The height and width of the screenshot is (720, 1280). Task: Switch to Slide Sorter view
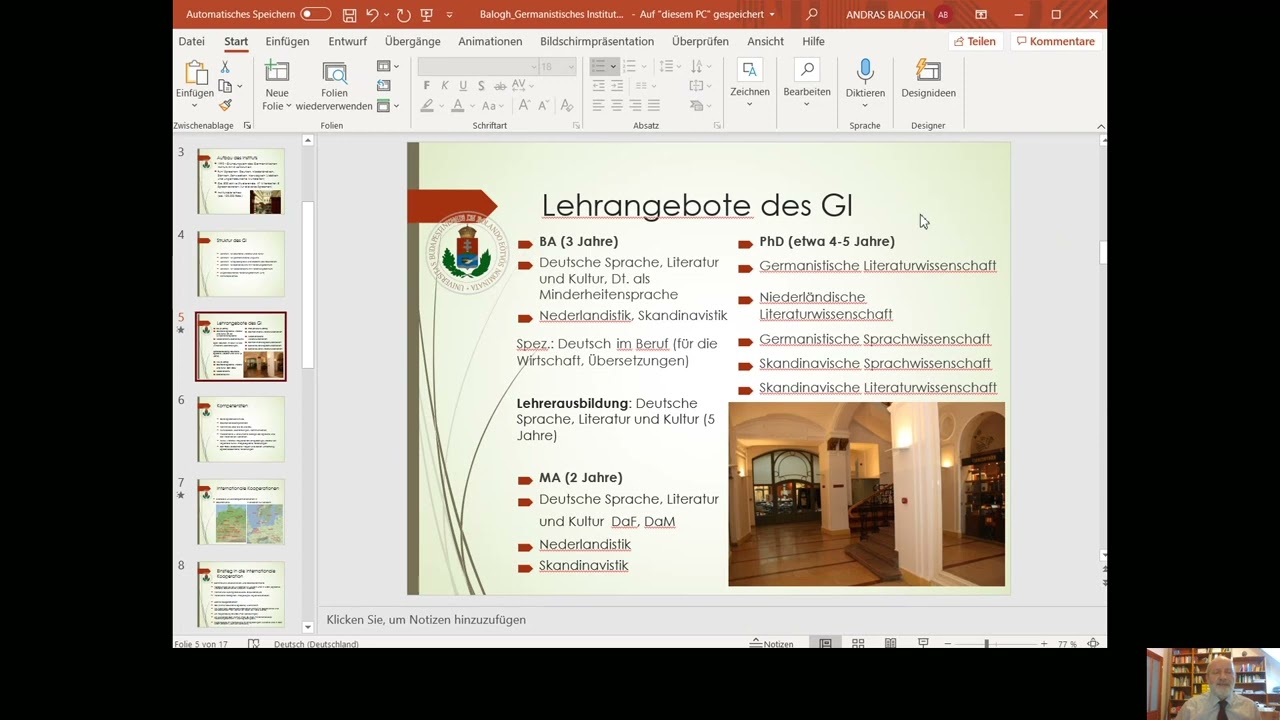click(858, 643)
